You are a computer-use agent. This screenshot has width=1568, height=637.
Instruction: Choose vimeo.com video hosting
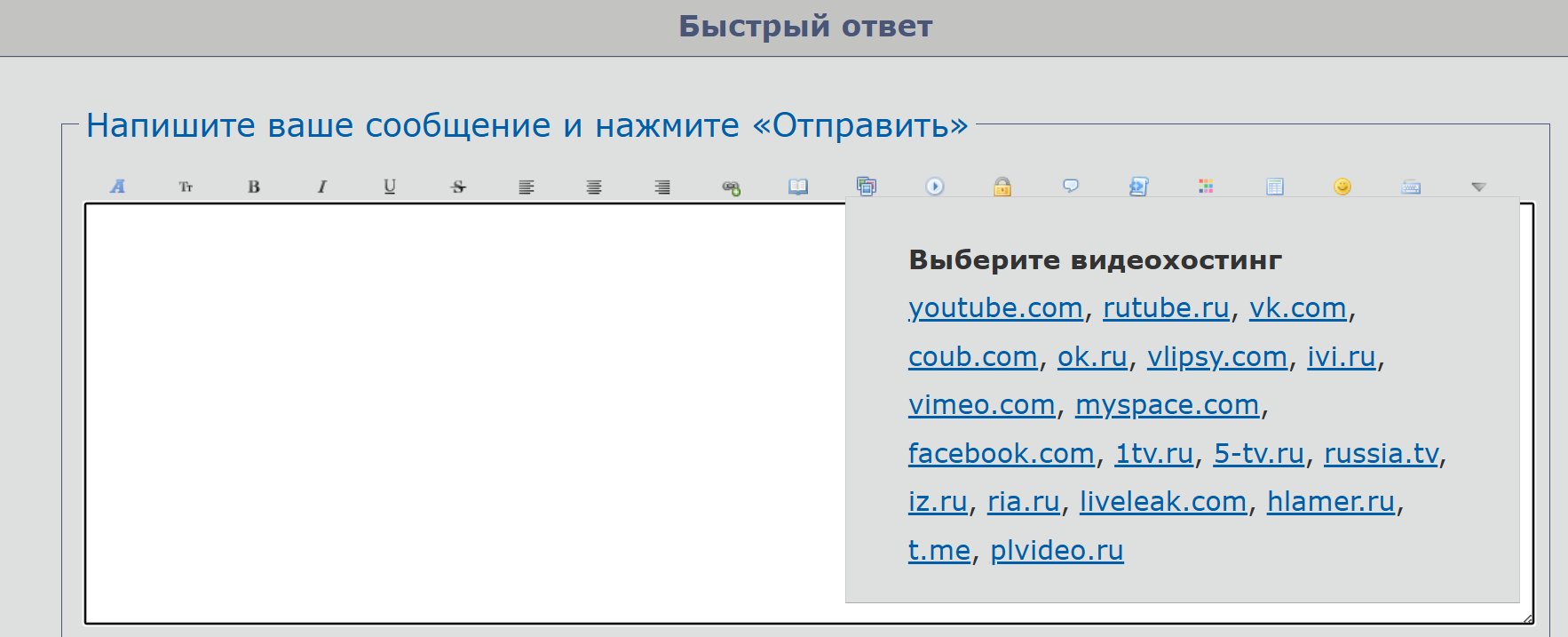(x=982, y=405)
